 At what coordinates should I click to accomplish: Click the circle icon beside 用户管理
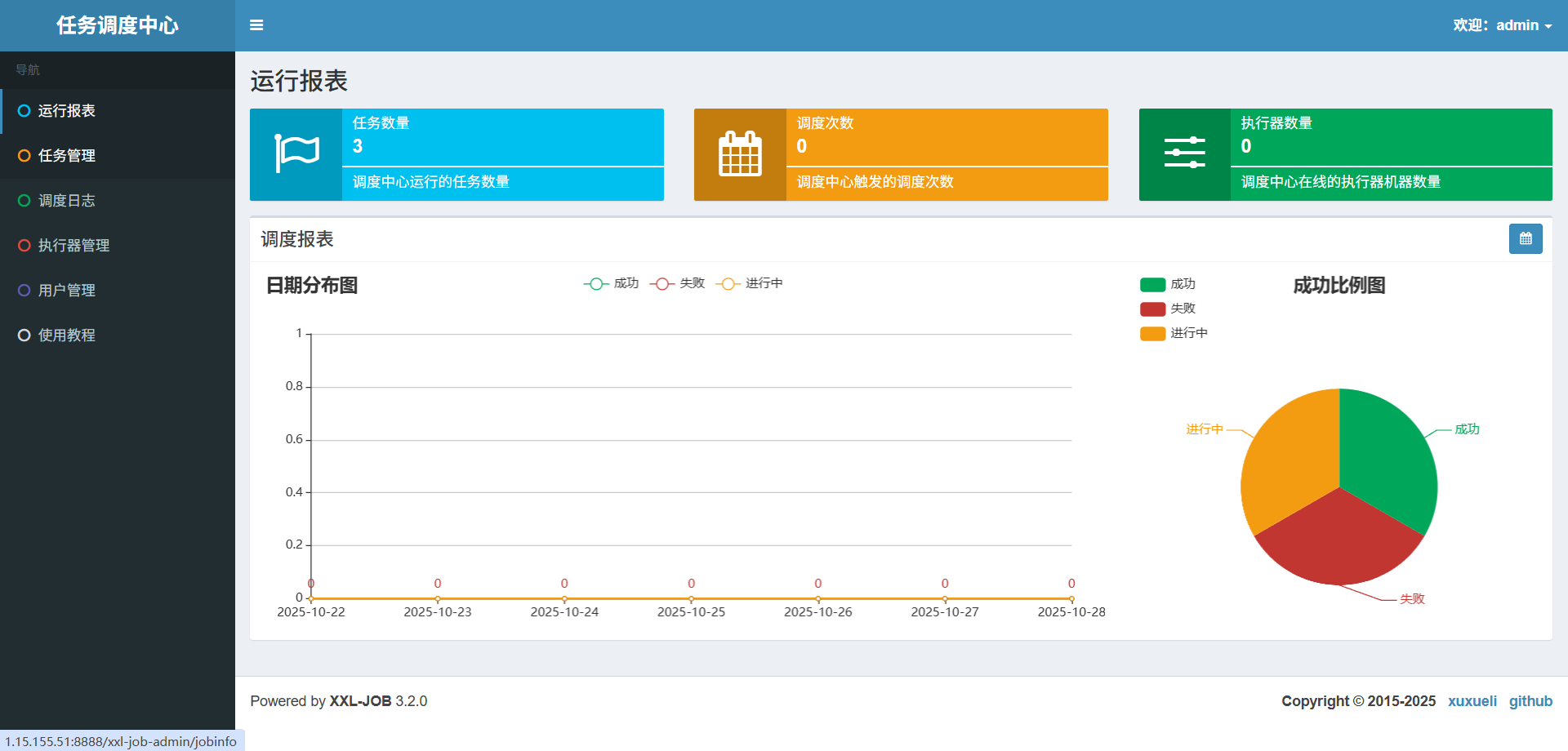pos(24,291)
